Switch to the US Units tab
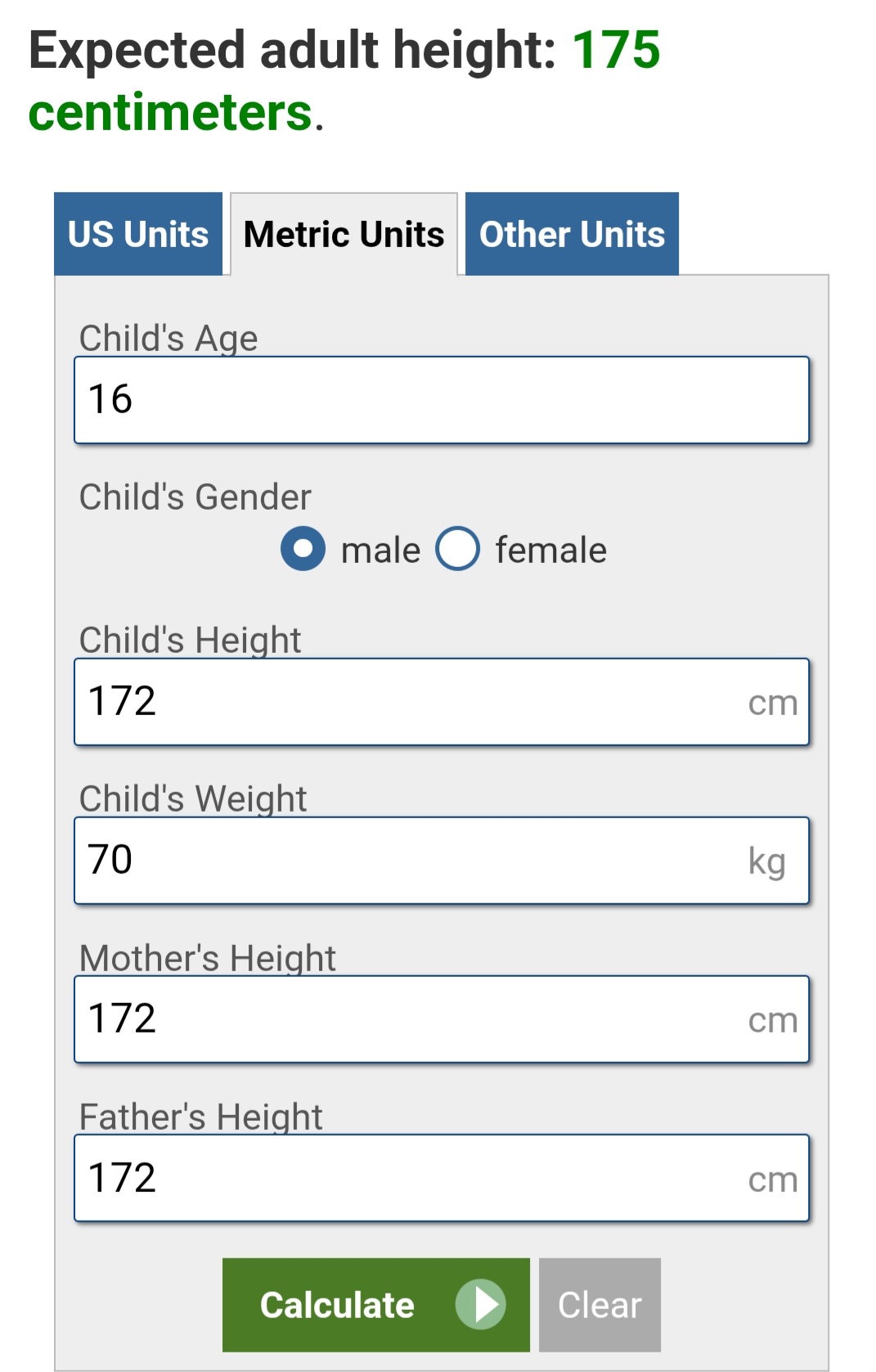876x1372 pixels. coord(138,235)
